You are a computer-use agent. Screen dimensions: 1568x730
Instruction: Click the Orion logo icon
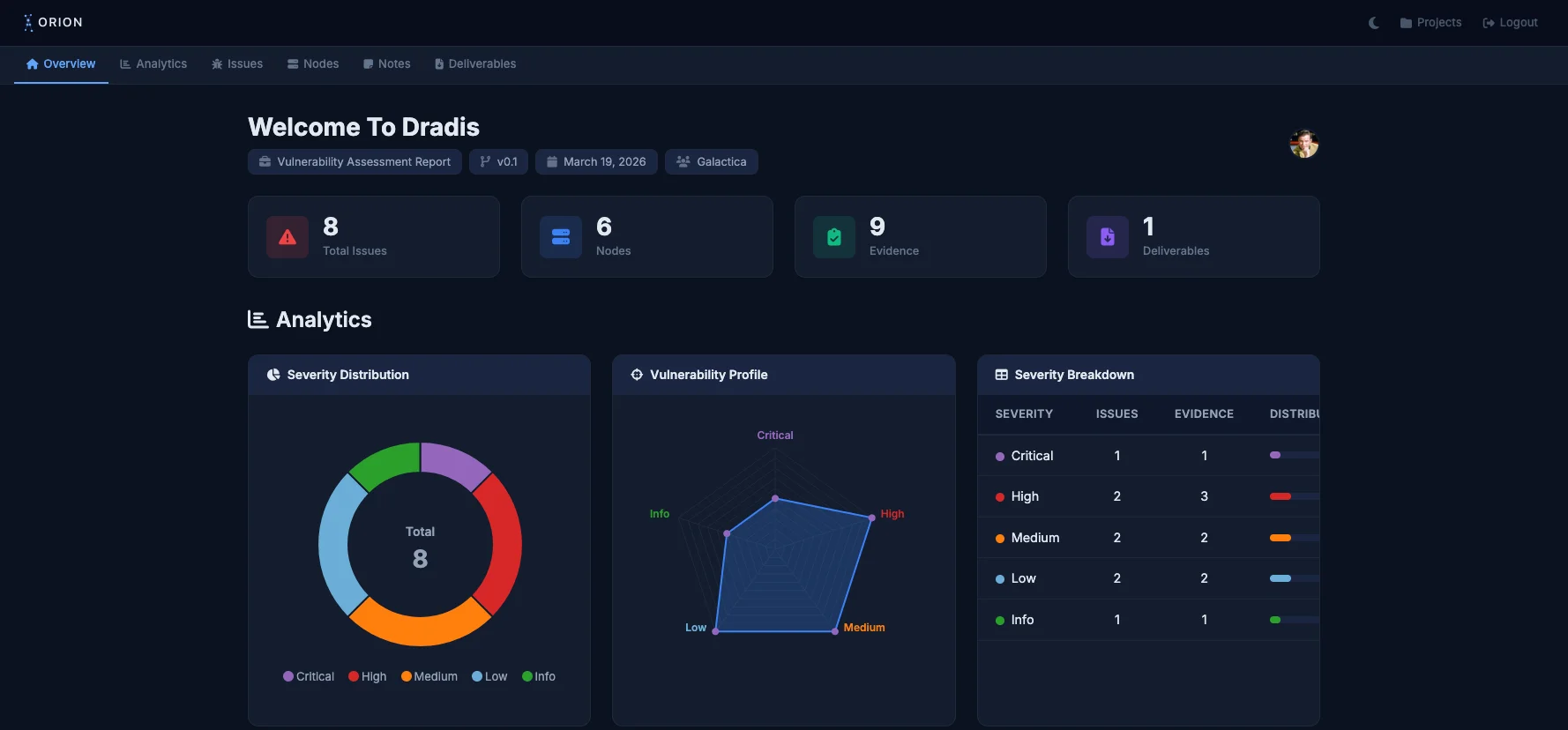[28, 22]
